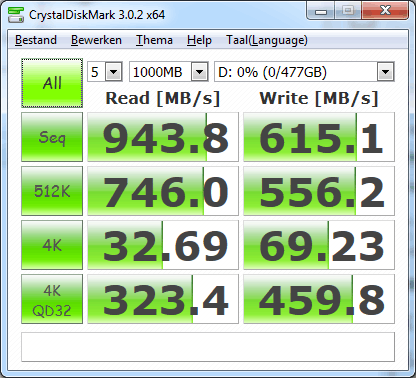Click the empty comment text field
The width and height of the screenshot is (416, 378).
point(208,347)
